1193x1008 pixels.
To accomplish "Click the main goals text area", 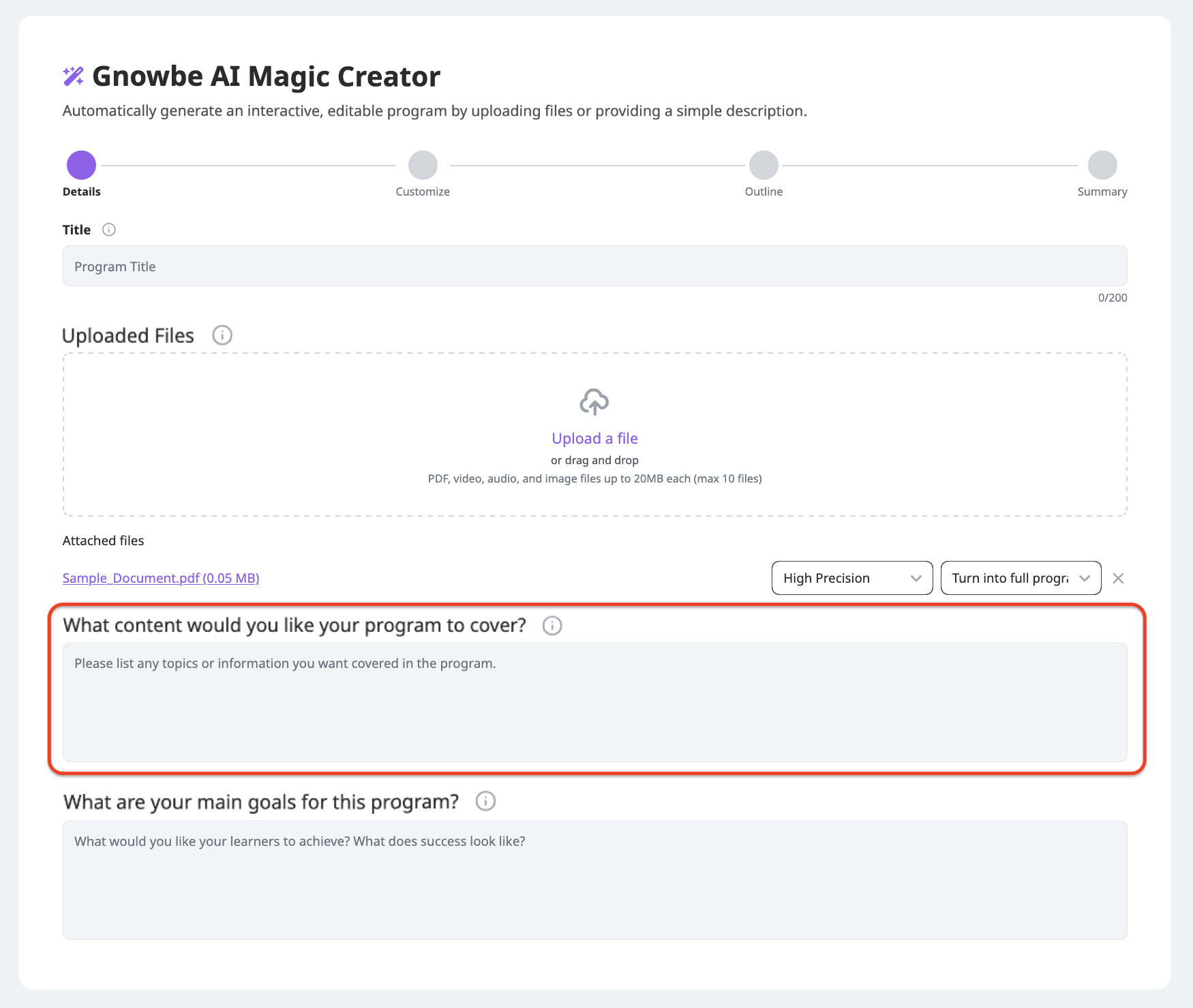I will point(594,880).
